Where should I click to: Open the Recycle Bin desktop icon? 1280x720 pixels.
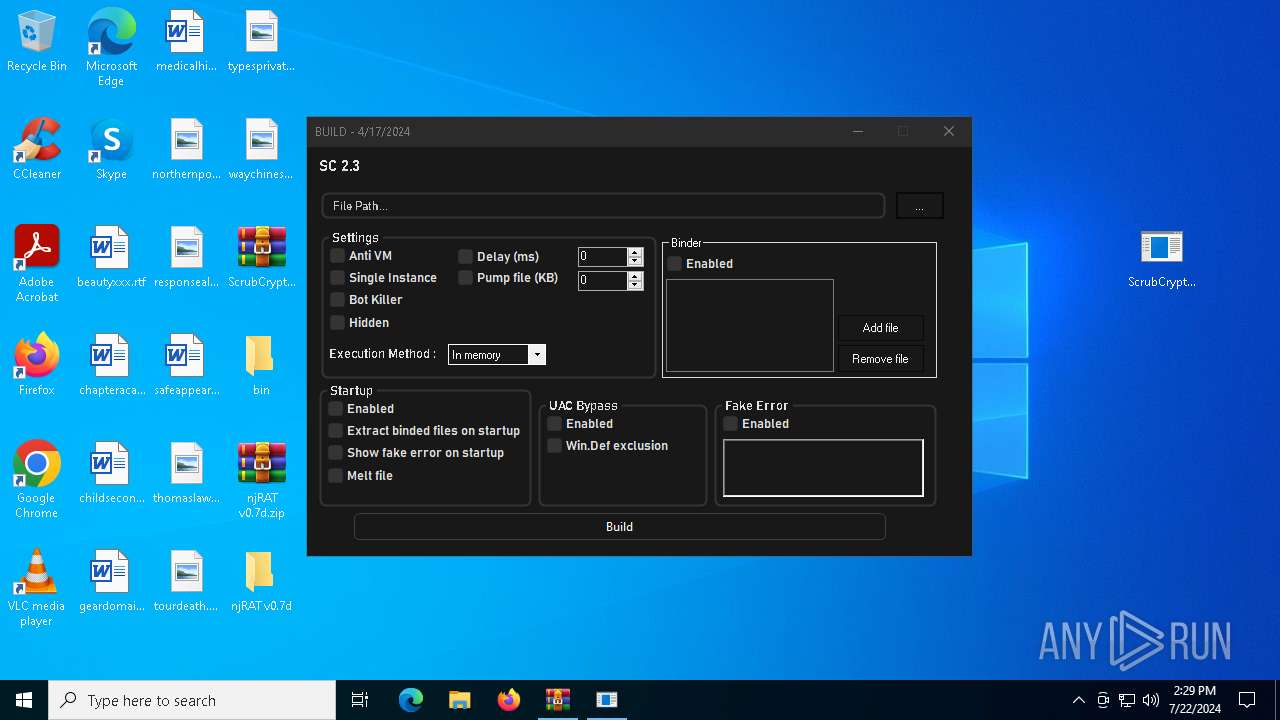tap(37, 42)
